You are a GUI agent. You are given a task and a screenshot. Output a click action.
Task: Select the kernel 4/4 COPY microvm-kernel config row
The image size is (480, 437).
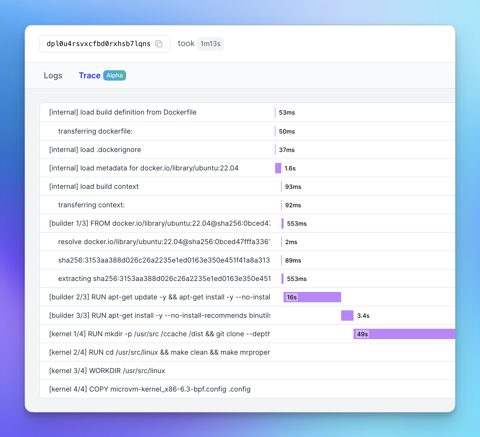coord(248,389)
